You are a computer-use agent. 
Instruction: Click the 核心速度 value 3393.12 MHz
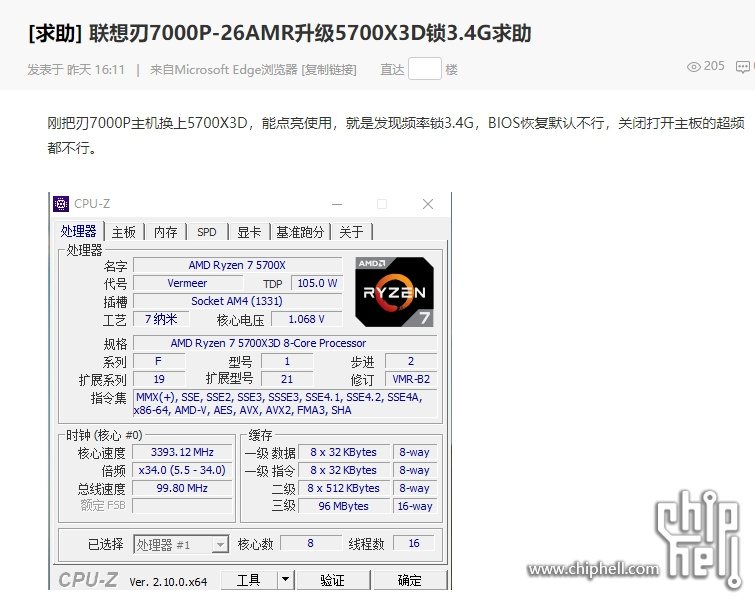182,452
